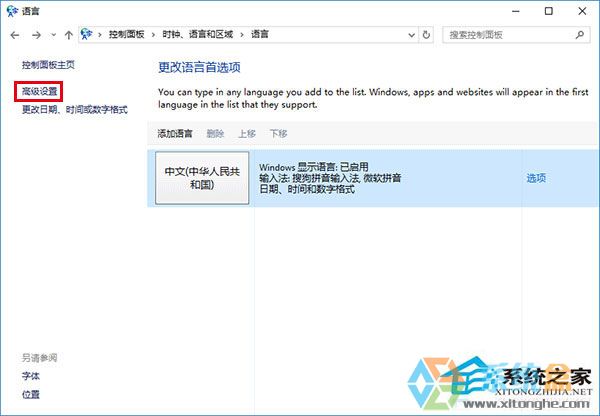600x416 pixels.
Task: Click the 语言 window title icon
Action: point(12,11)
